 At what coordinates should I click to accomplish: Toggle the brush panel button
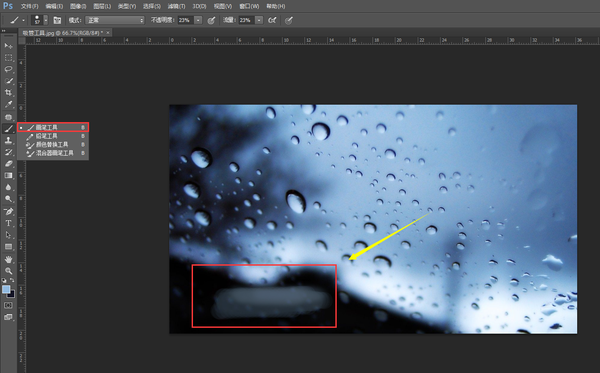point(57,20)
